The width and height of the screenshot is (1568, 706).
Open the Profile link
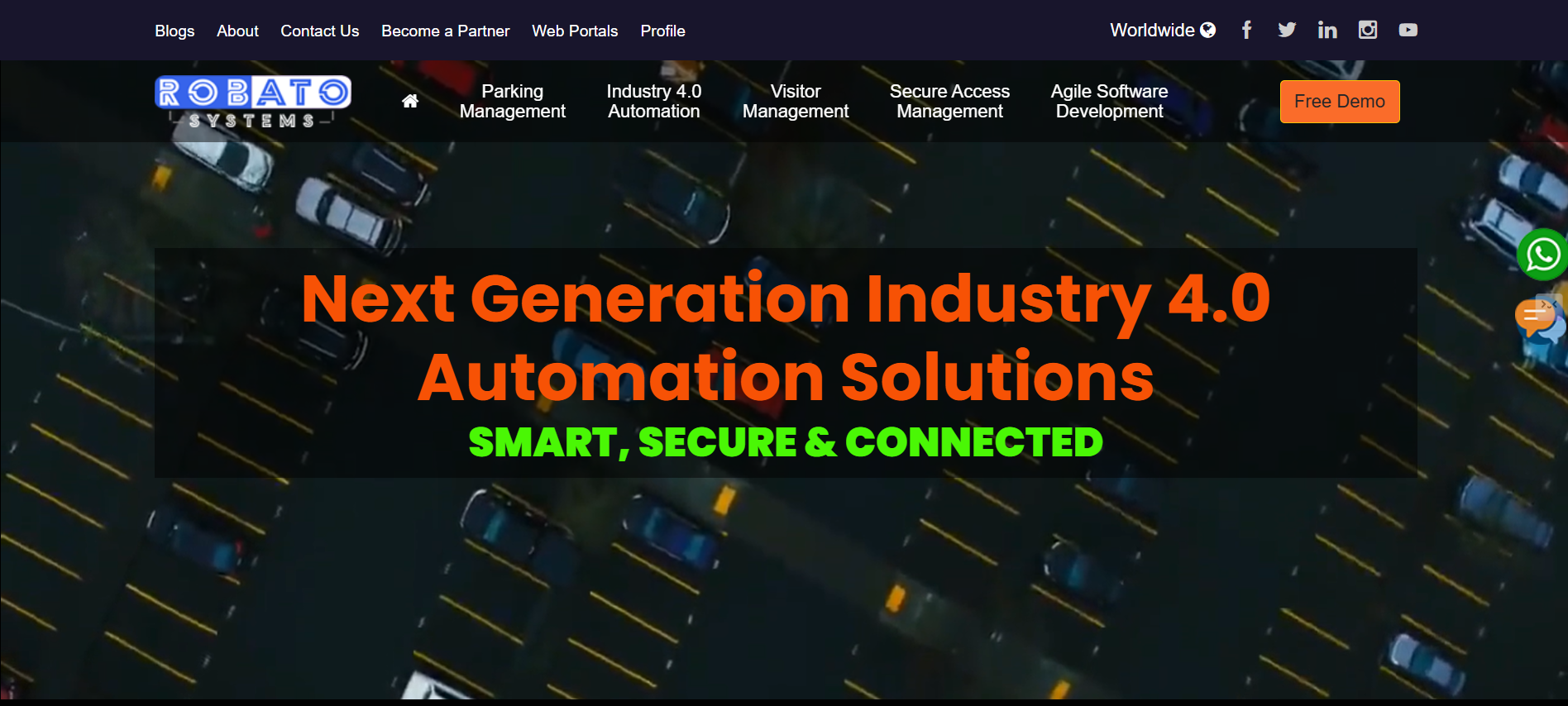pyautogui.click(x=662, y=31)
